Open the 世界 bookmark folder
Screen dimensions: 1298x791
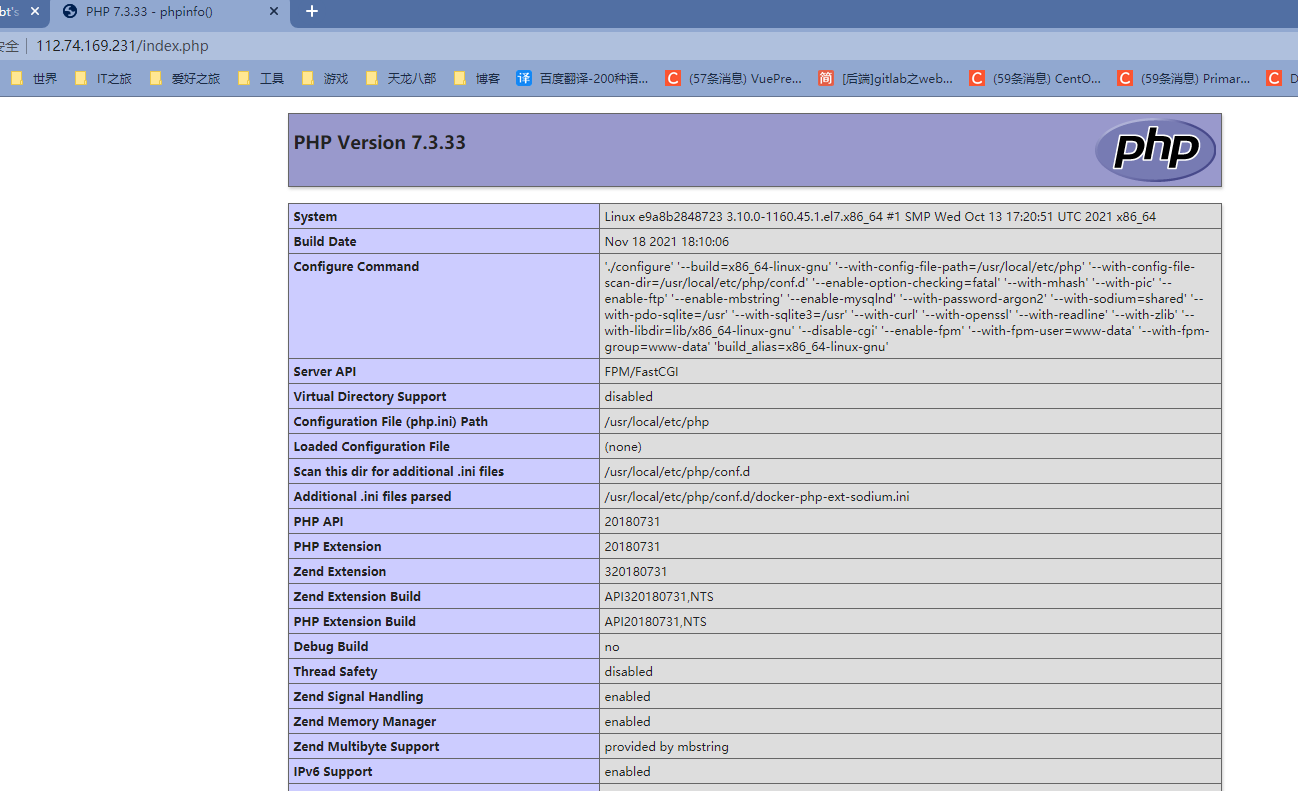34,78
